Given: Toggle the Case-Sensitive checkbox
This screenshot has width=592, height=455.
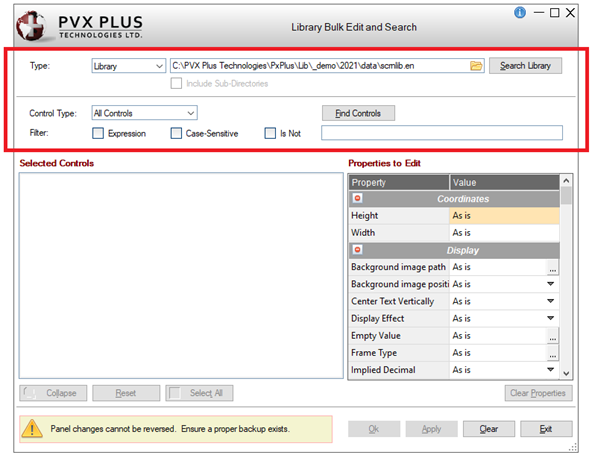Looking at the screenshot, I should [x=176, y=133].
